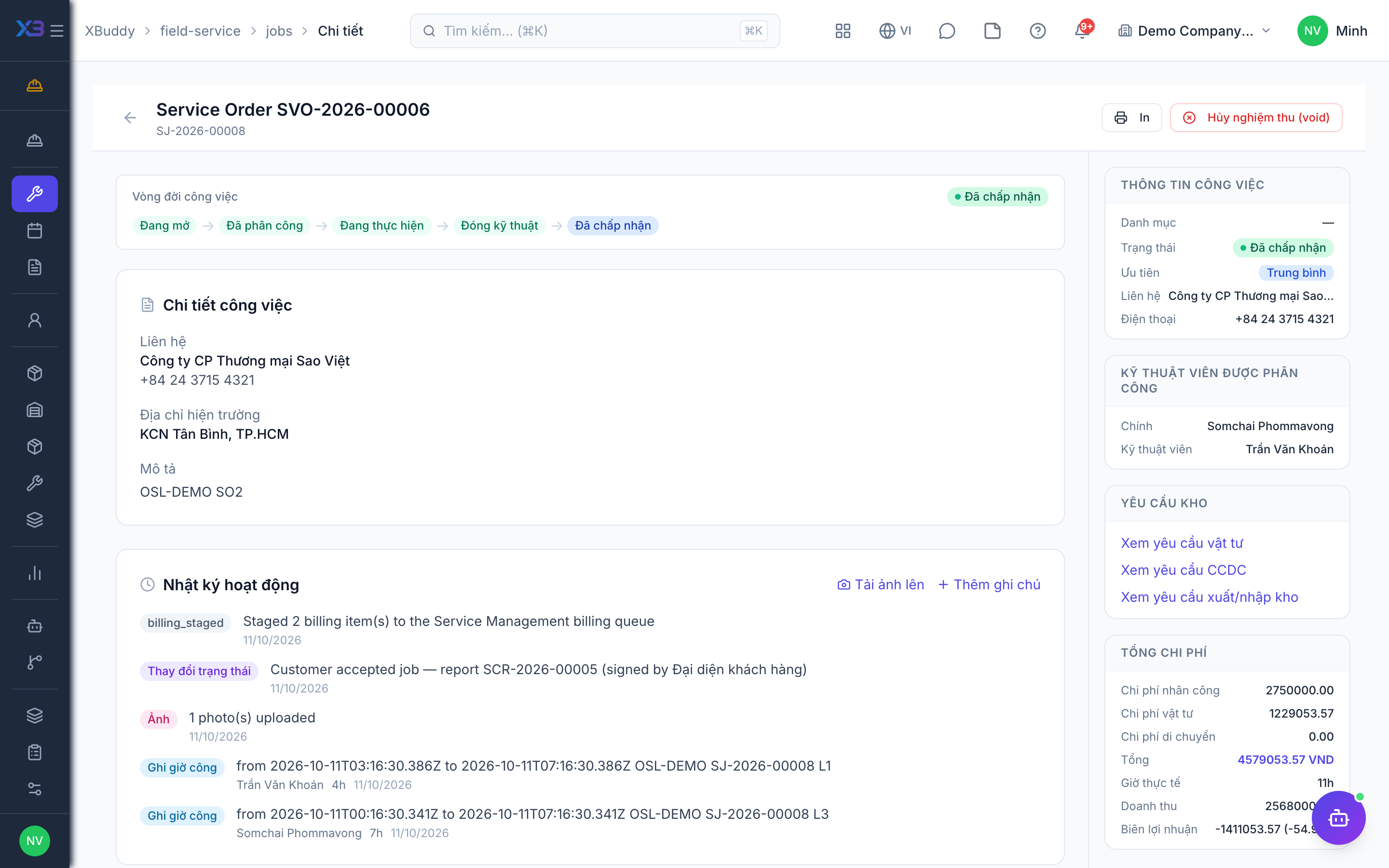Open the chat bubble icon
Screen dimensions: 1389x868
[946, 30]
